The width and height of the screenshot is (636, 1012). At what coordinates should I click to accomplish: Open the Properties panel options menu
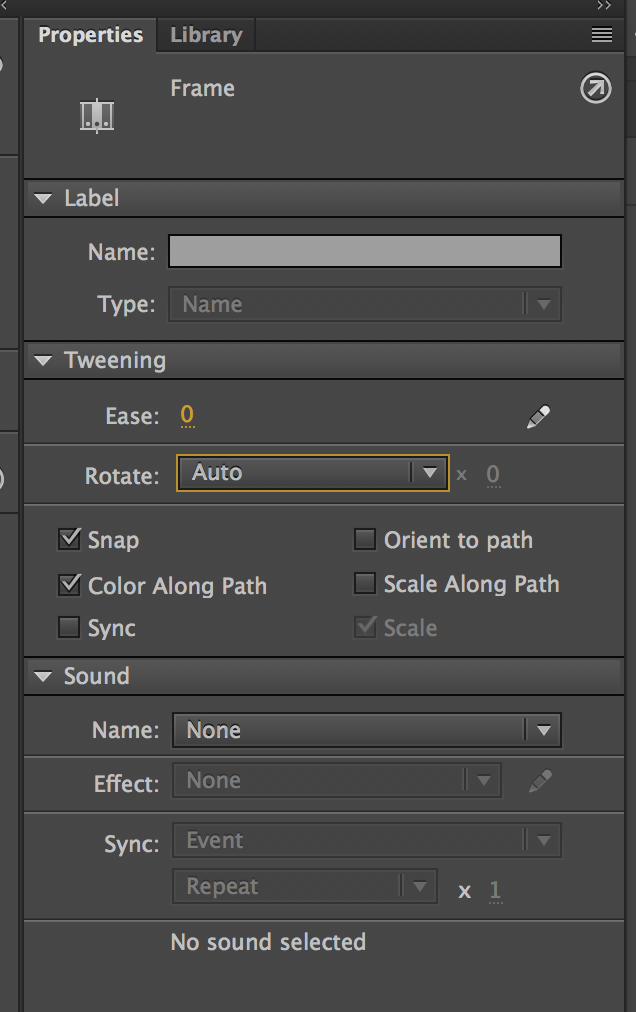[601, 35]
